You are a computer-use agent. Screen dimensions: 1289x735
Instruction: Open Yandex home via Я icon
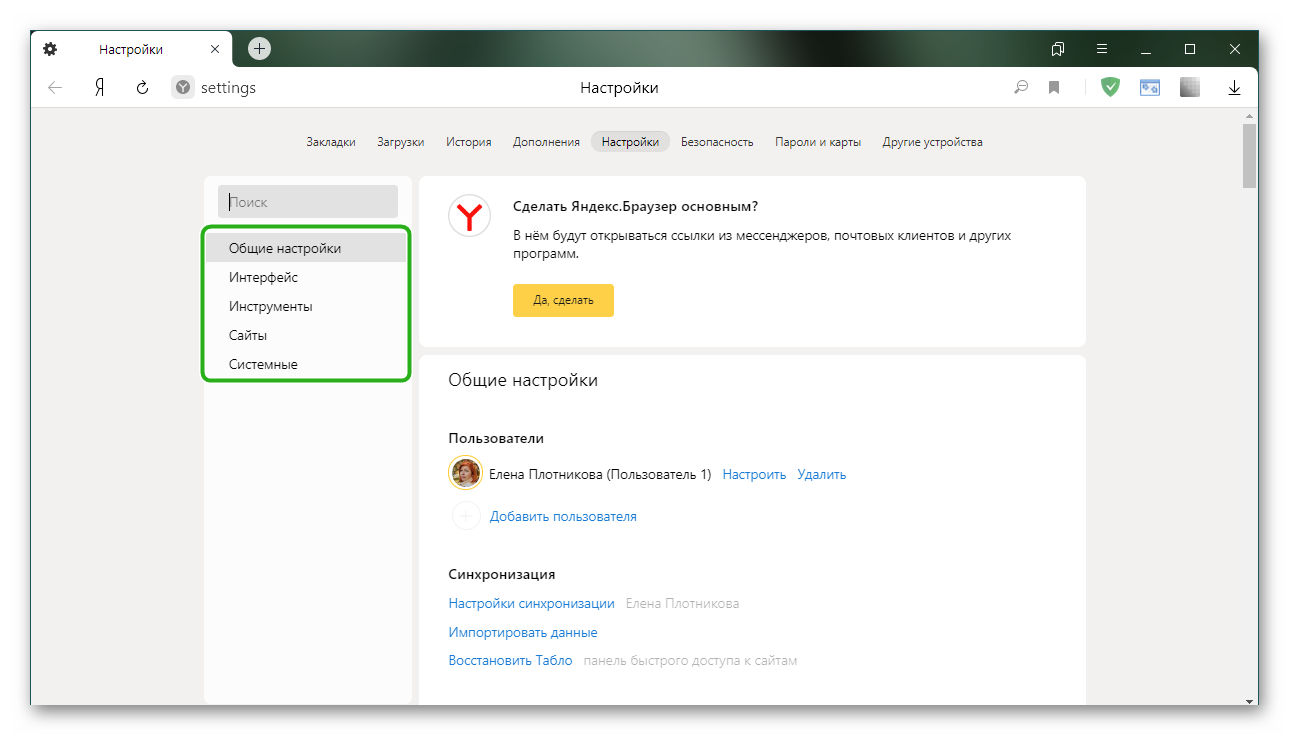tap(99, 88)
